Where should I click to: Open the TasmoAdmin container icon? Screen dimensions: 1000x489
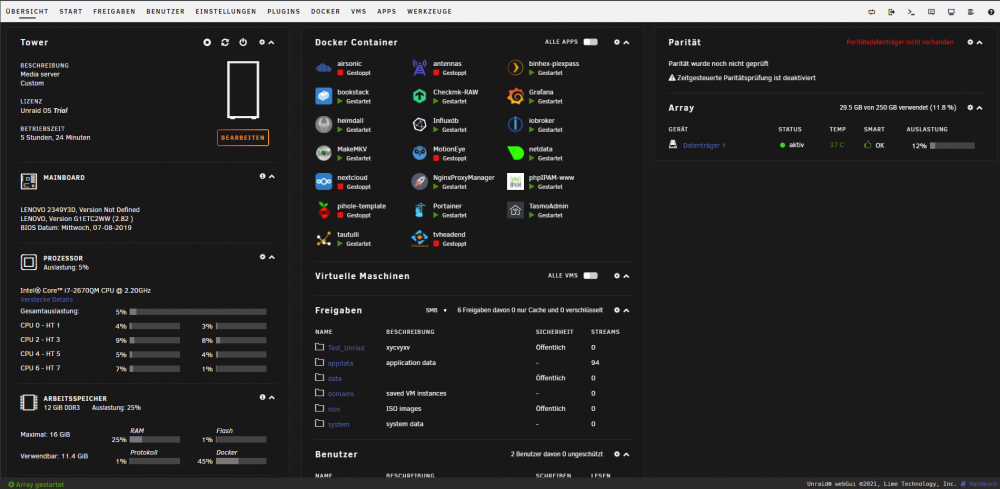point(515,210)
